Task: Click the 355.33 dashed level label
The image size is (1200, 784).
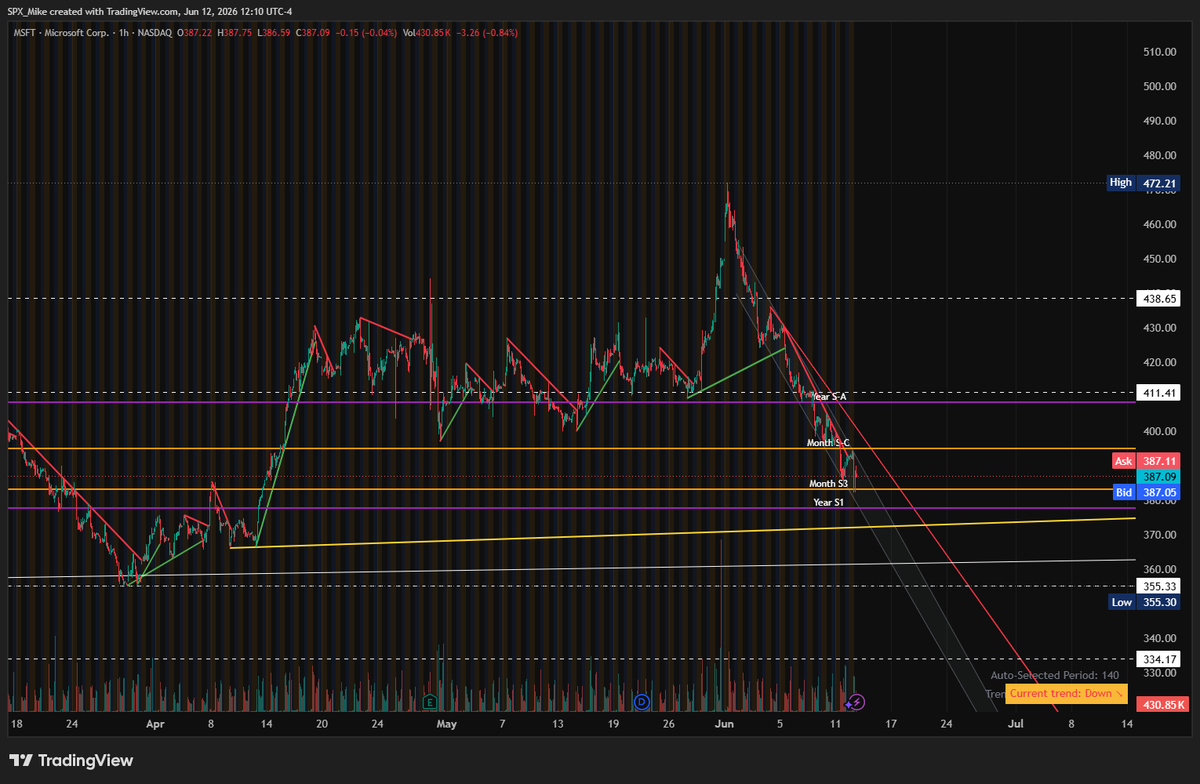Action: coord(1158,586)
